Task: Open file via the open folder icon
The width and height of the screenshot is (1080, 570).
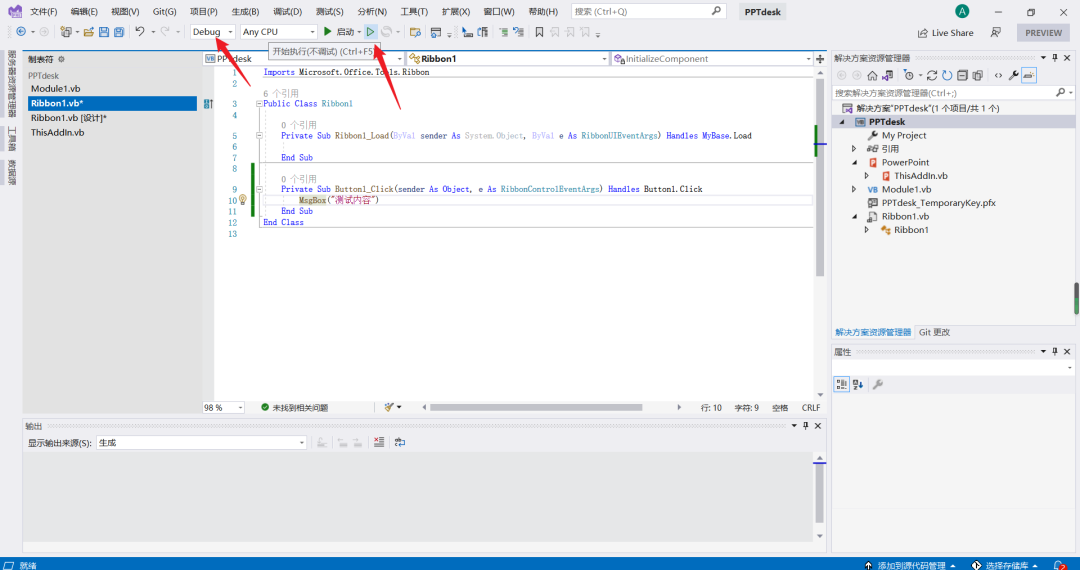Action: 89,32
